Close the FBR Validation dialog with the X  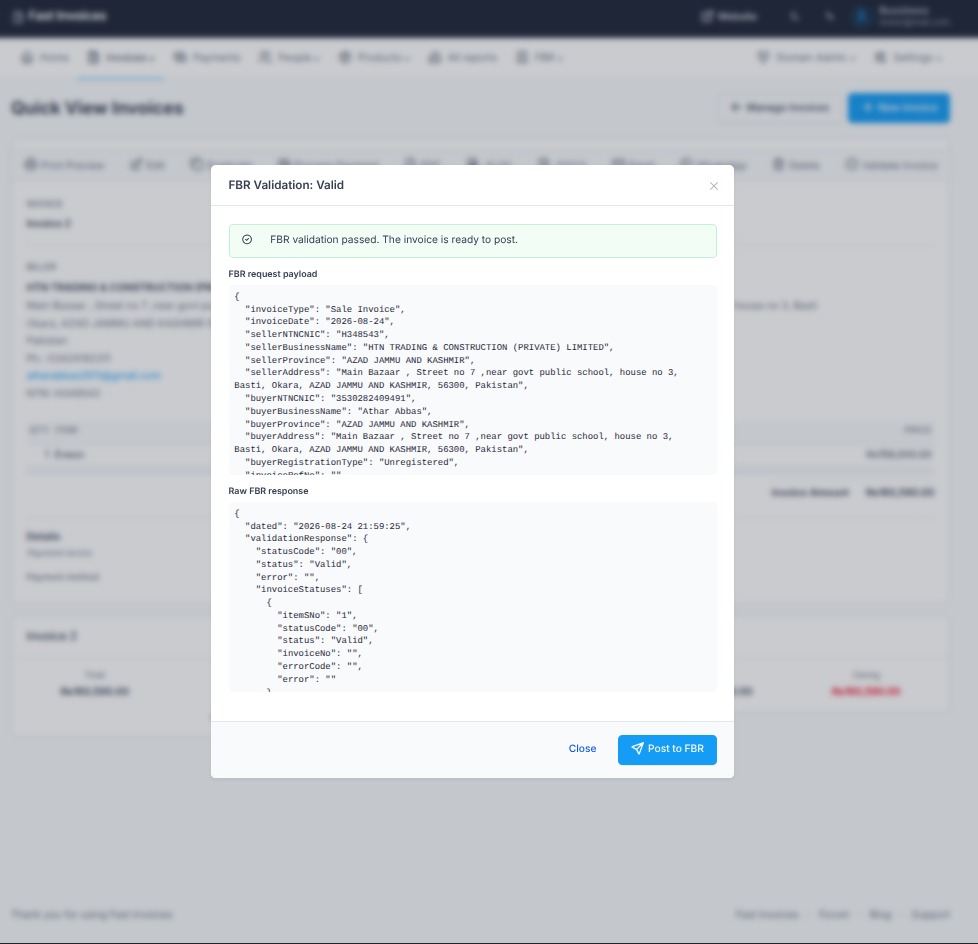714,186
